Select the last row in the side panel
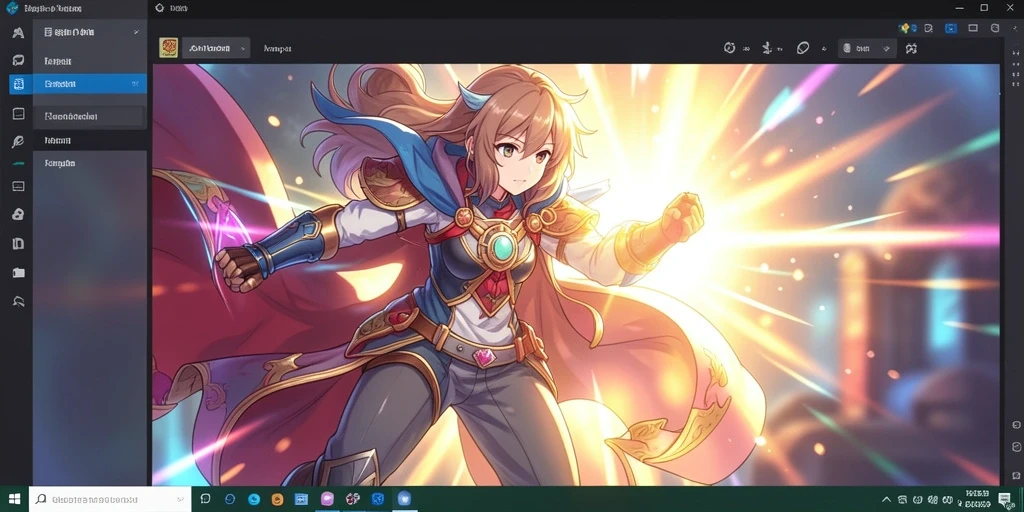 90,163
